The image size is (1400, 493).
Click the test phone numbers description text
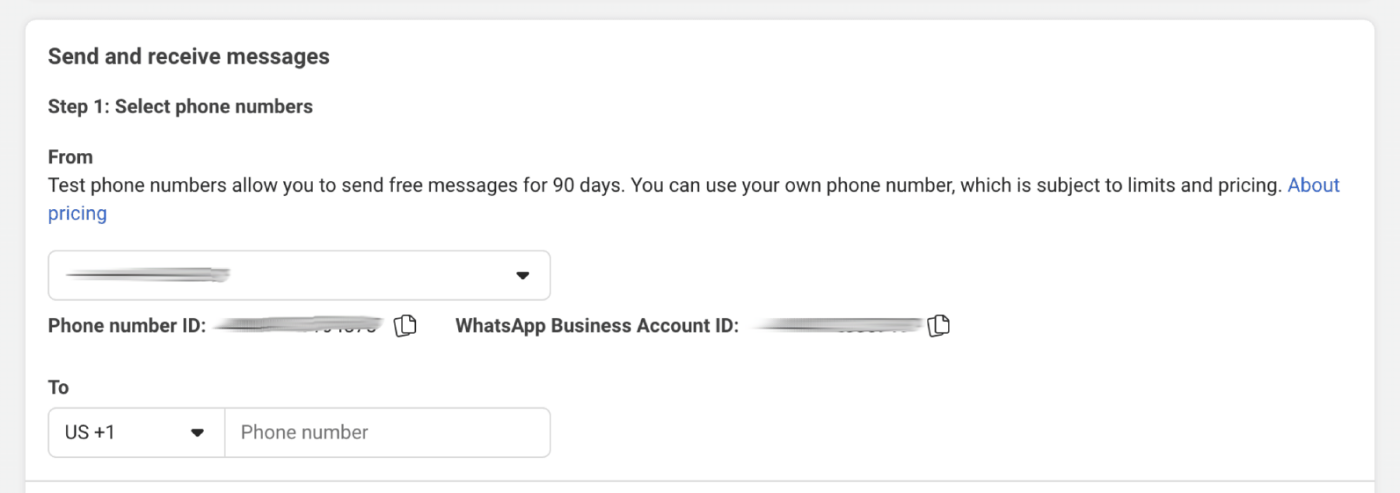coord(665,185)
